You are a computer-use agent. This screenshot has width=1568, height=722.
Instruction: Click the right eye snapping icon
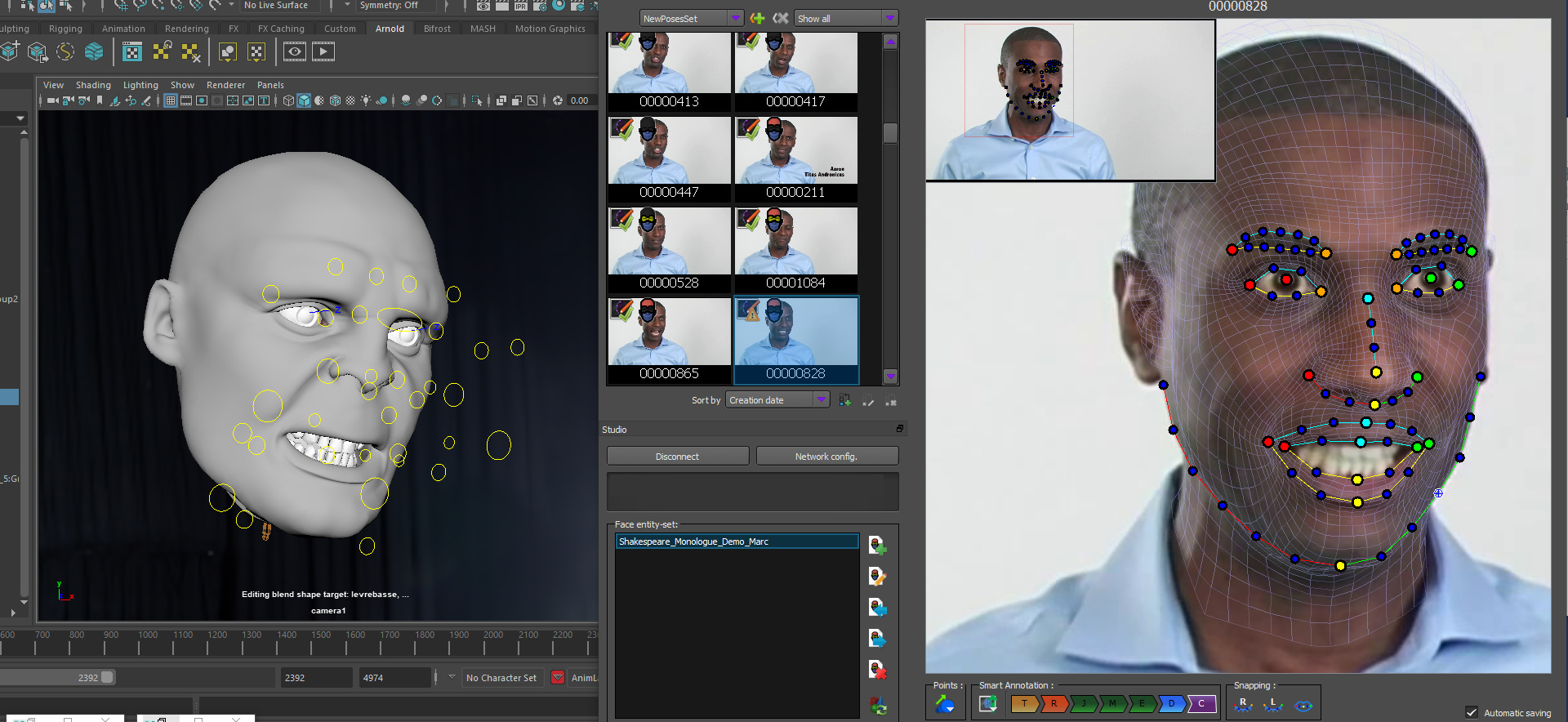[x=1244, y=704]
